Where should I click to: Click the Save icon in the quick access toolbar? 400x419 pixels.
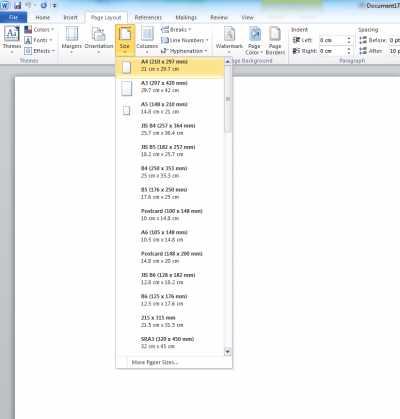tap(18, 6)
